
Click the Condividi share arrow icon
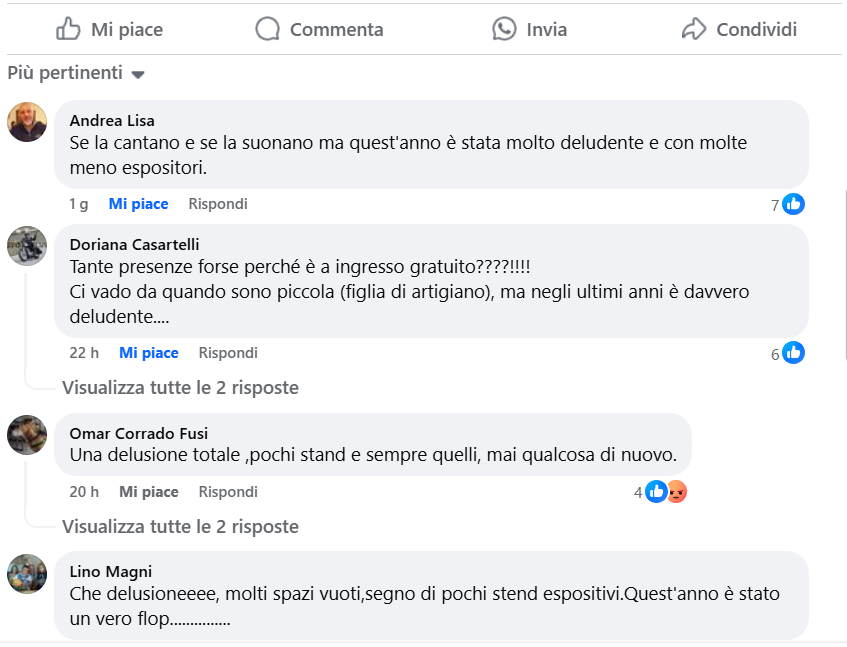point(693,29)
